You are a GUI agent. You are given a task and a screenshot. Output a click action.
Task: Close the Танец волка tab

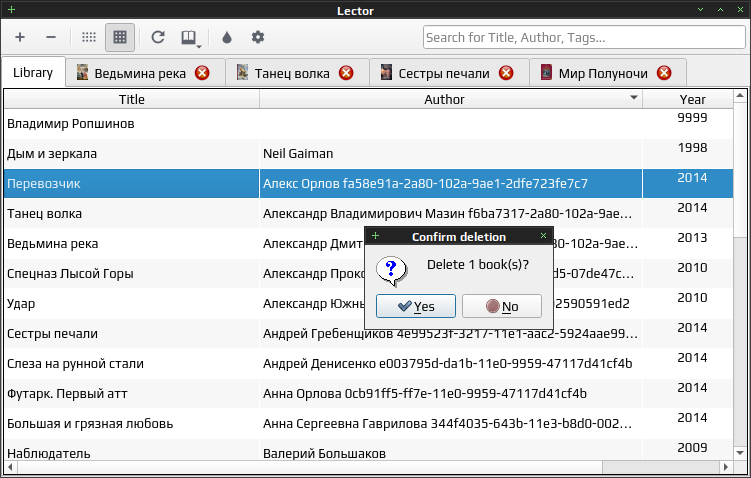pyautogui.click(x=346, y=73)
